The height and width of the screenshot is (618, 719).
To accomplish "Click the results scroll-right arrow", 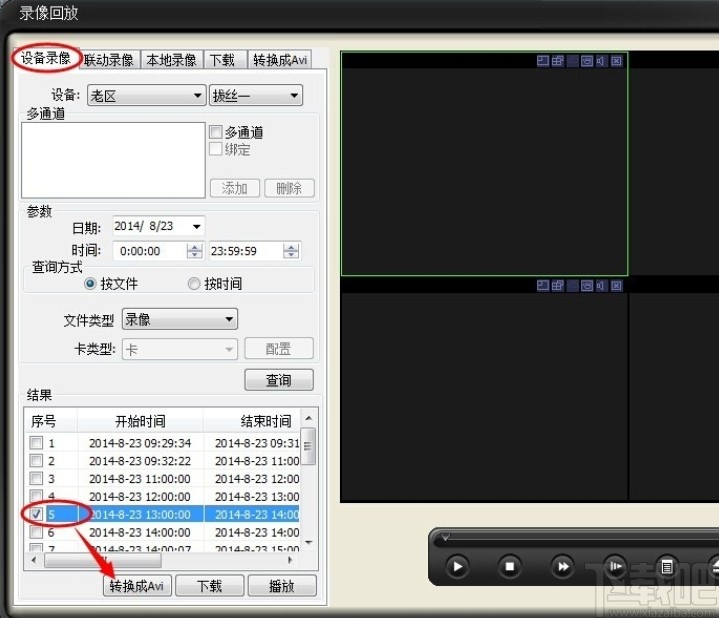I will point(290,560).
